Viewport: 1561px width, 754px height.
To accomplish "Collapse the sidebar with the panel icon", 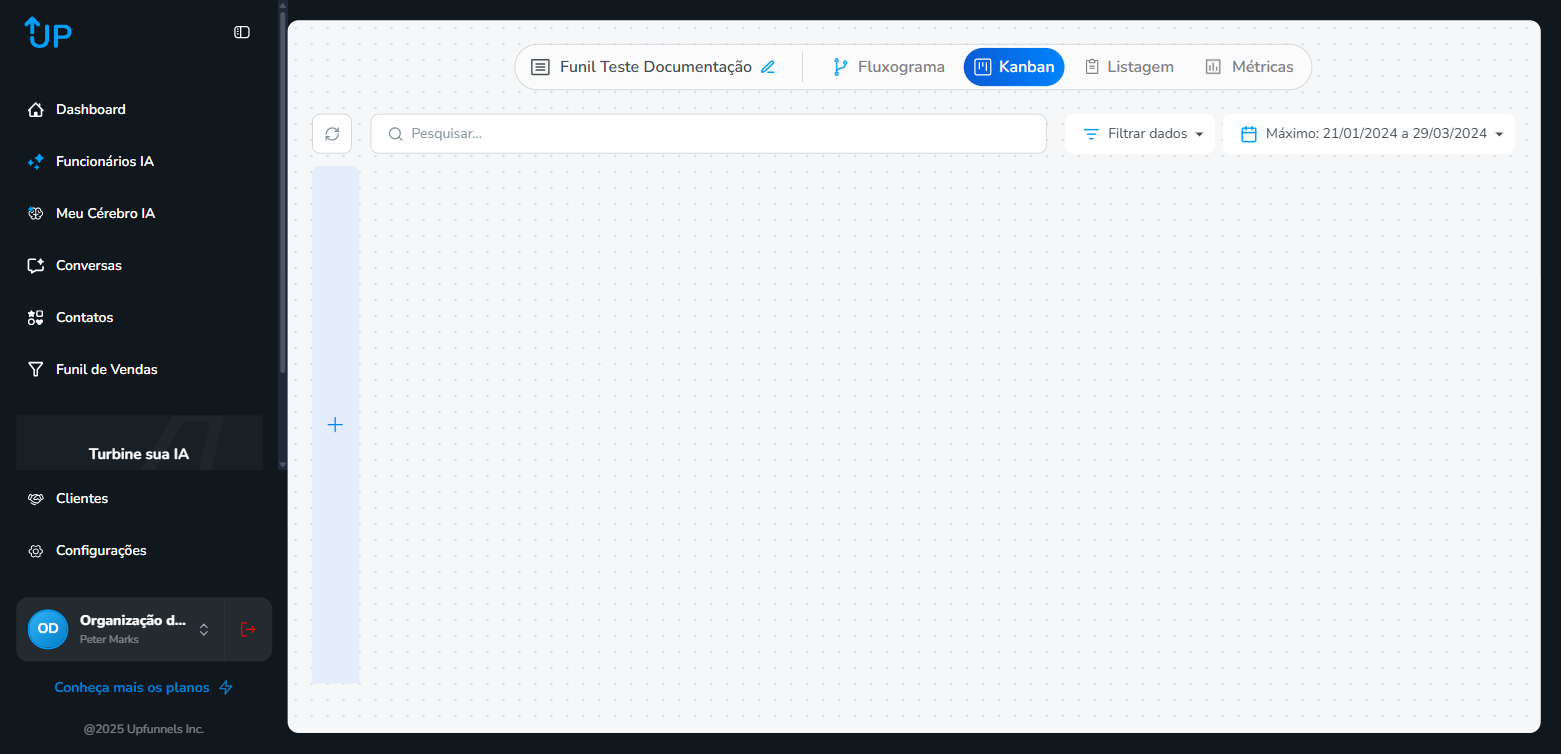I will click(242, 32).
